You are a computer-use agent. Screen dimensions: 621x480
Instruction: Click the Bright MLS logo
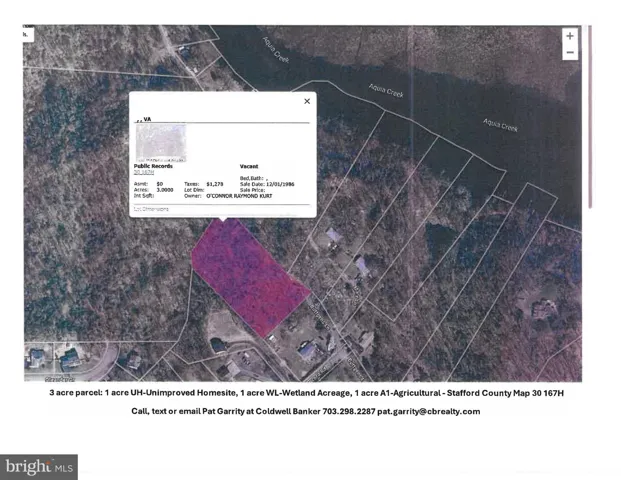tap(40, 466)
